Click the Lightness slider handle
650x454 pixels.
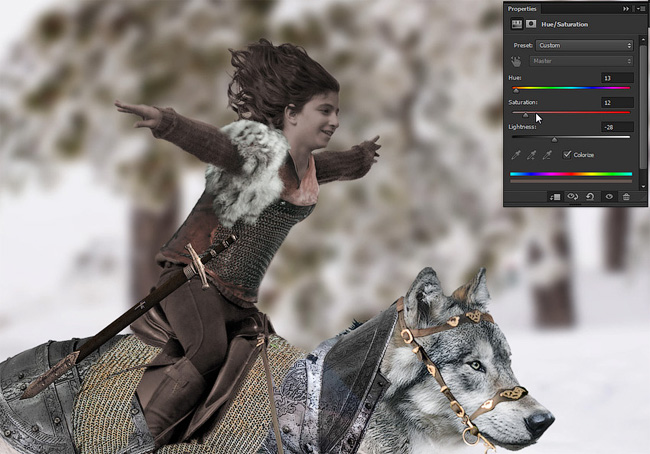click(554, 140)
